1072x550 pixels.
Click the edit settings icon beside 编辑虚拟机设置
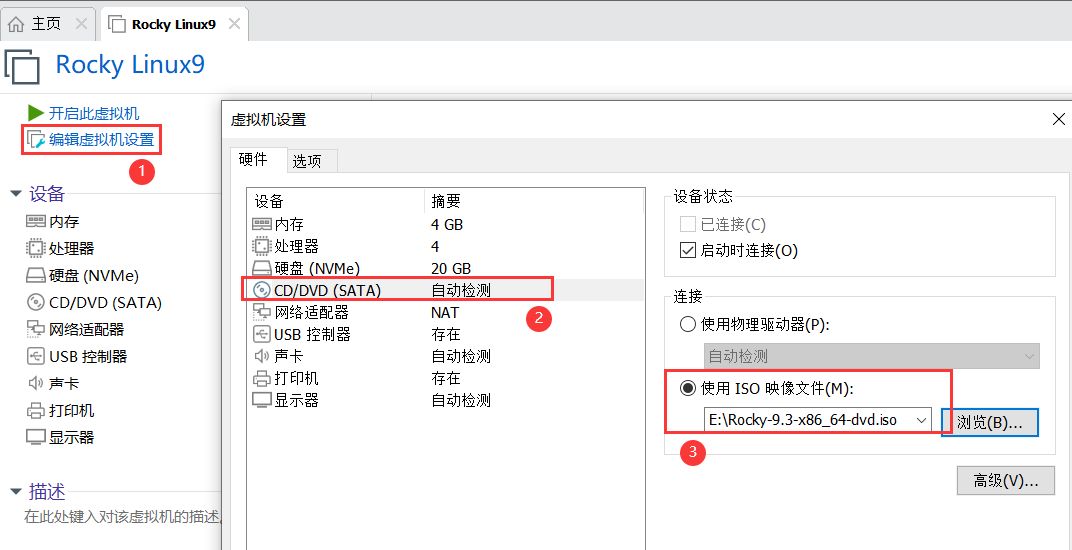click(x=36, y=141)
